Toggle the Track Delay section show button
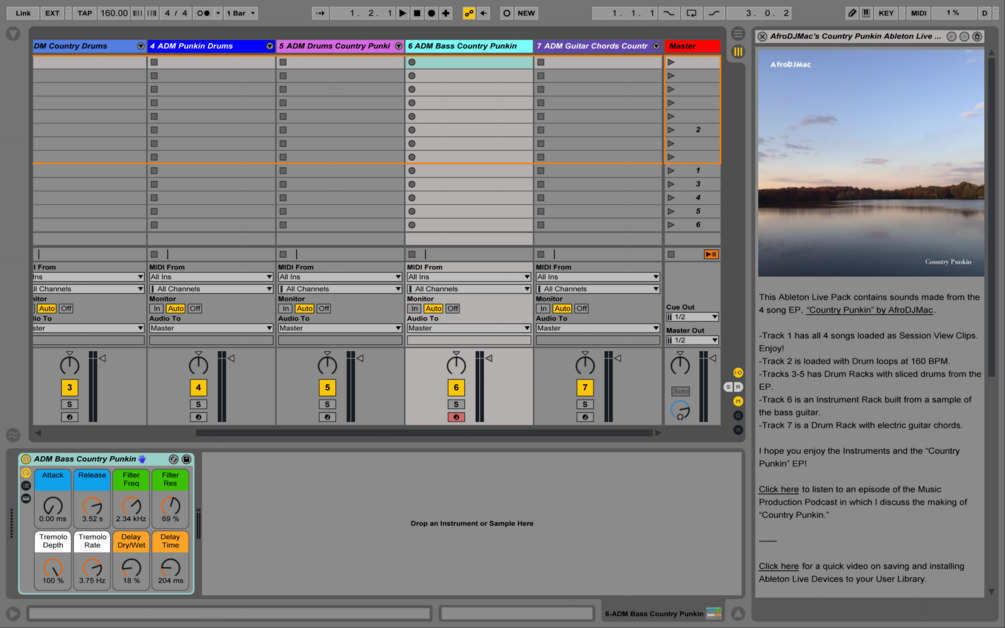The height and width of the screenshot is (628, 1005). [738, 415]
